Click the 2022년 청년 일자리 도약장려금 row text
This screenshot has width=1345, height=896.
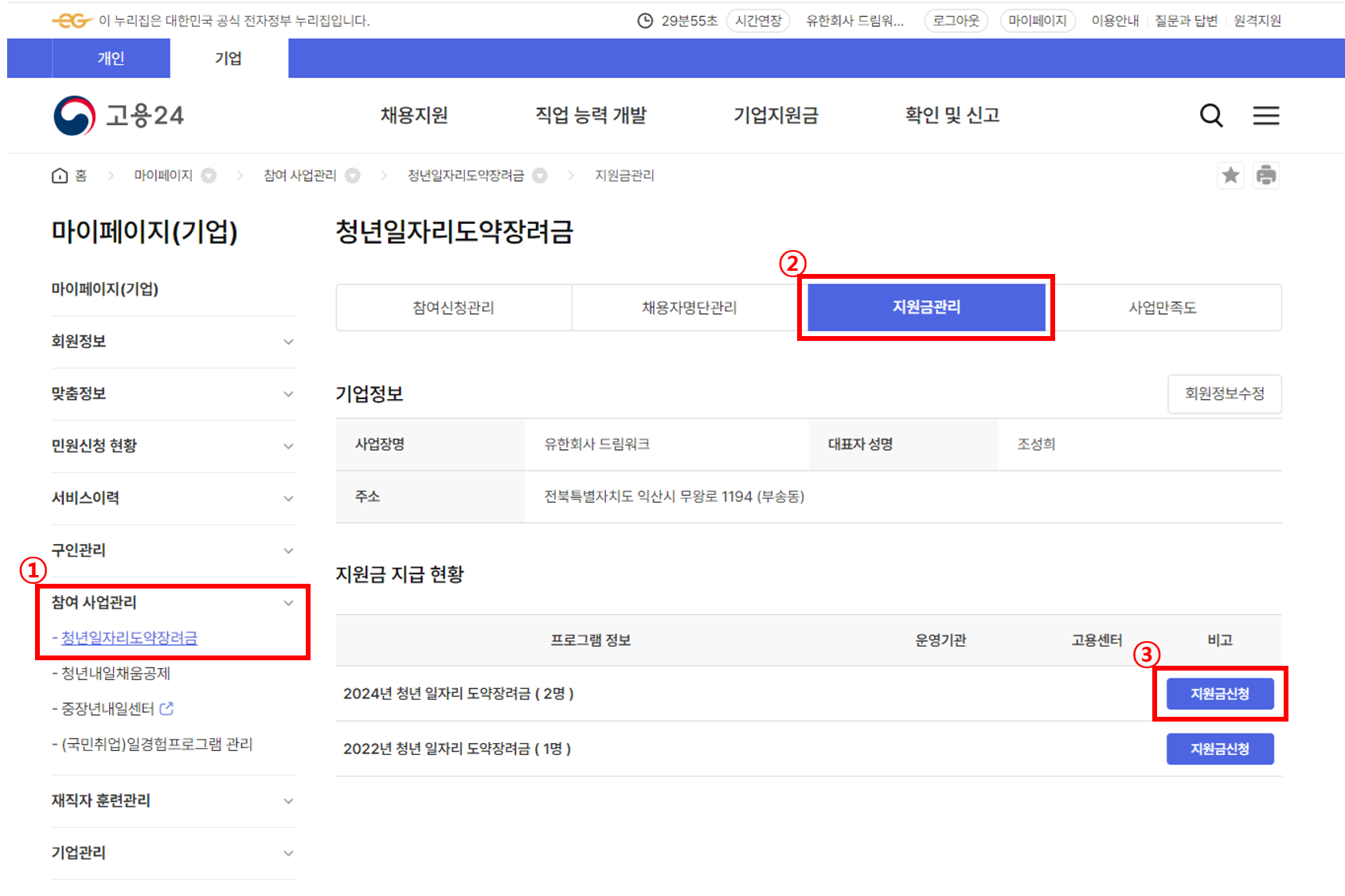[457, 749]
